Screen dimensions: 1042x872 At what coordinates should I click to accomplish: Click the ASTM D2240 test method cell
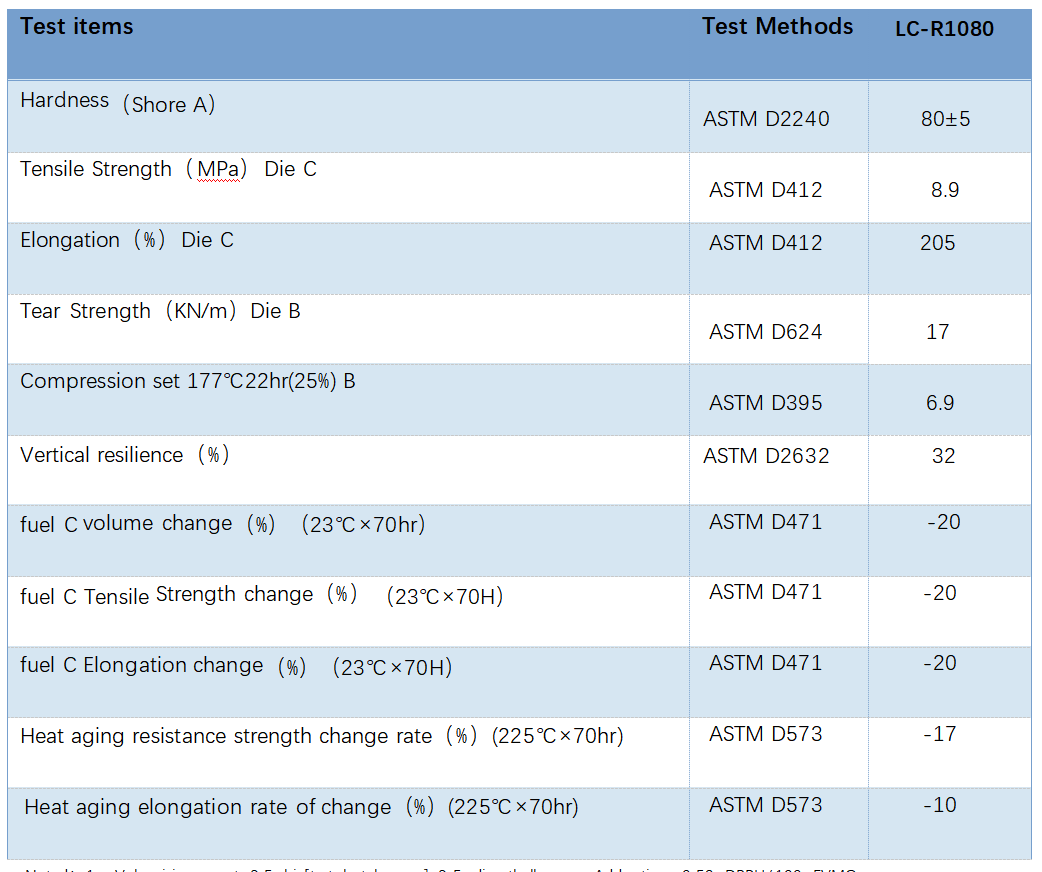766,119
